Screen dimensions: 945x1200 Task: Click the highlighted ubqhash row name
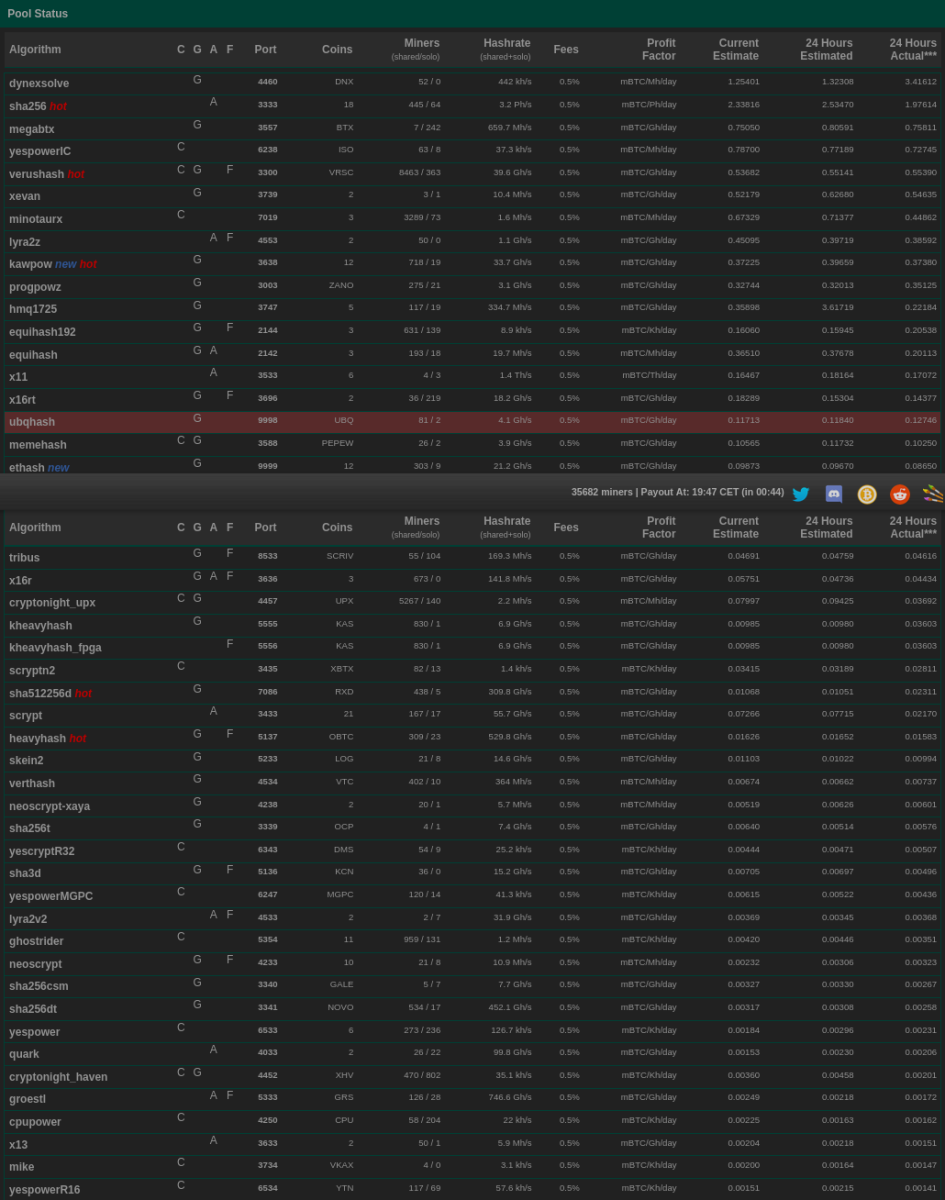point(32,422)
